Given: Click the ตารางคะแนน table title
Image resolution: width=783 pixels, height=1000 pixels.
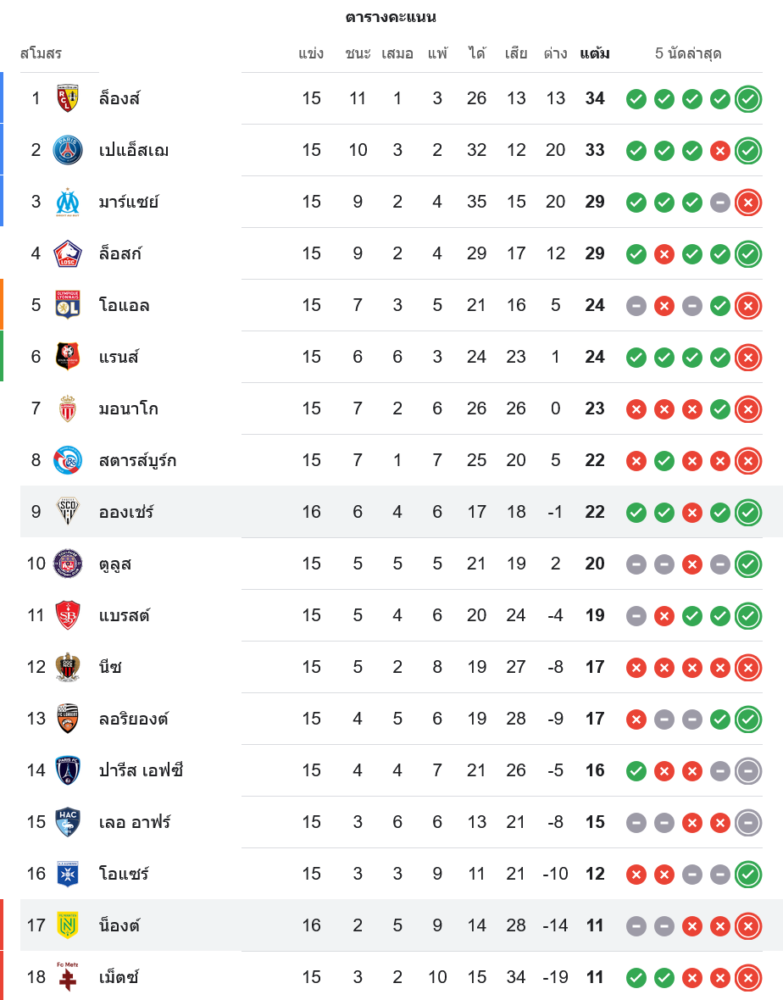Looking at the screenshot, I should [x=391, y=17].
